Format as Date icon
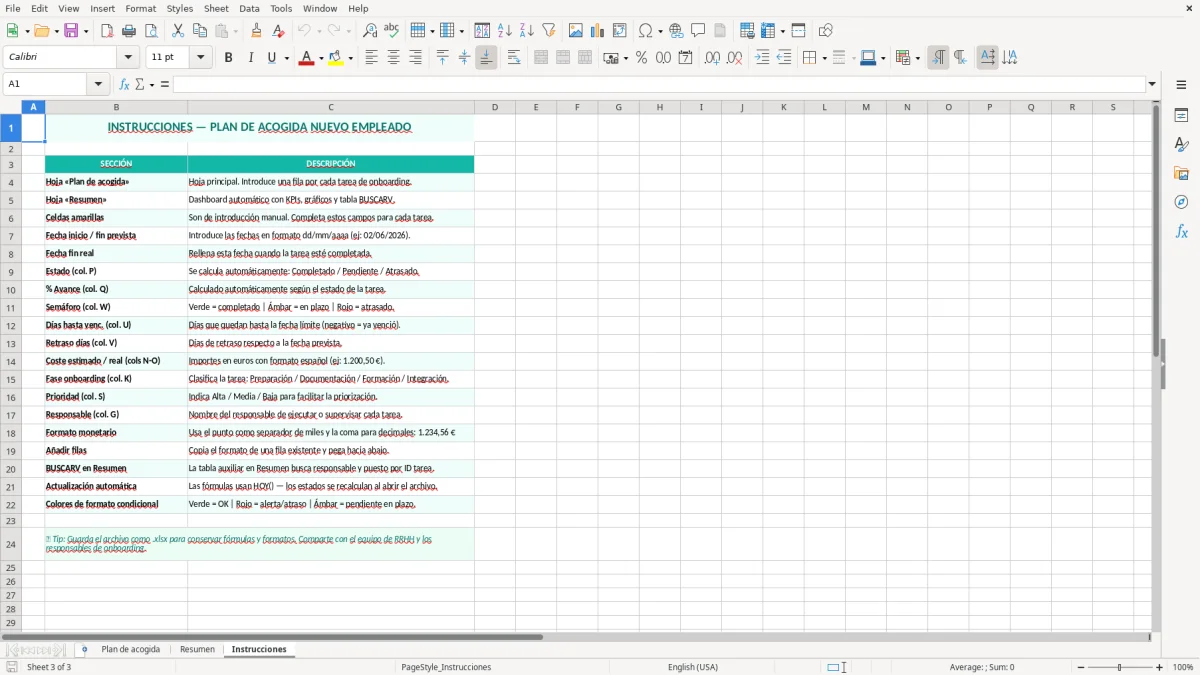The width and height of the screenshot is (1200, 675). 685,58
